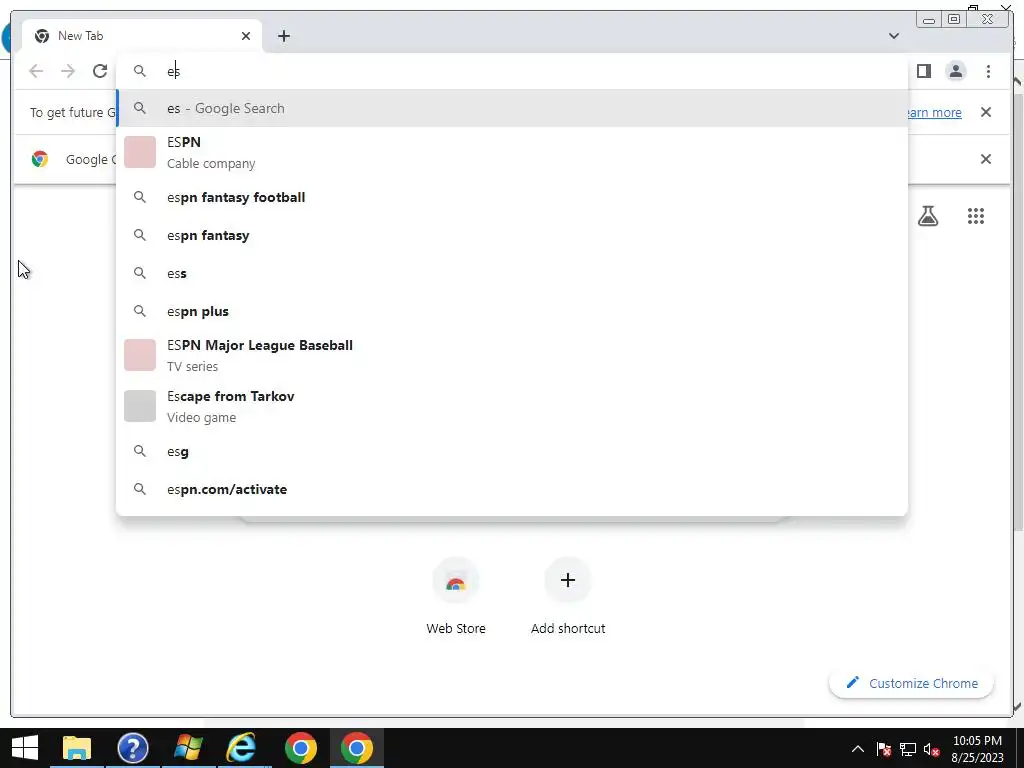Open the network tray icon
The height and width of the screenshot is (768, 1024).
pyautogui.click(x=908, y=749)
